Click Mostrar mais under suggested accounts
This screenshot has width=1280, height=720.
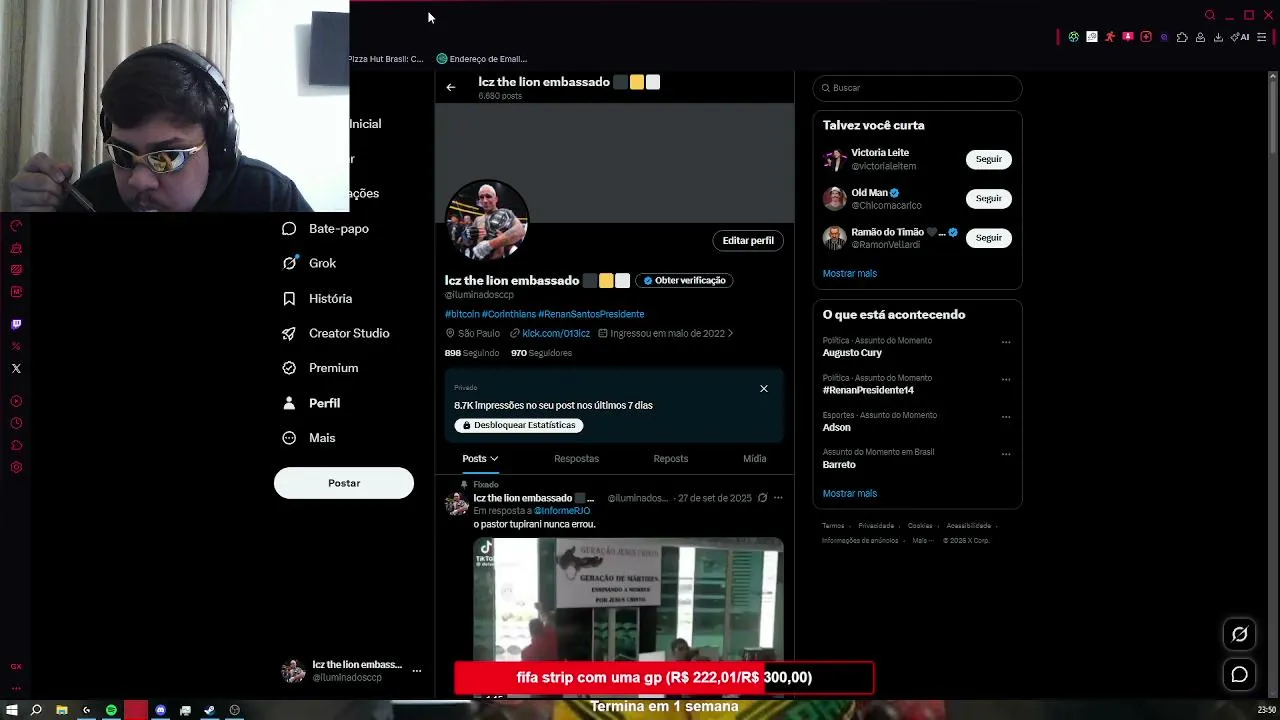tap(850, 273)
